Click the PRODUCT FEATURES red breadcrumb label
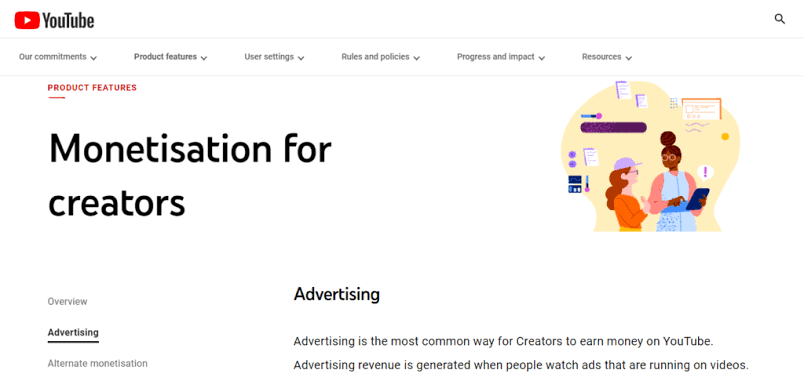The height and width of the screenshot is (381, 804). 92,88
